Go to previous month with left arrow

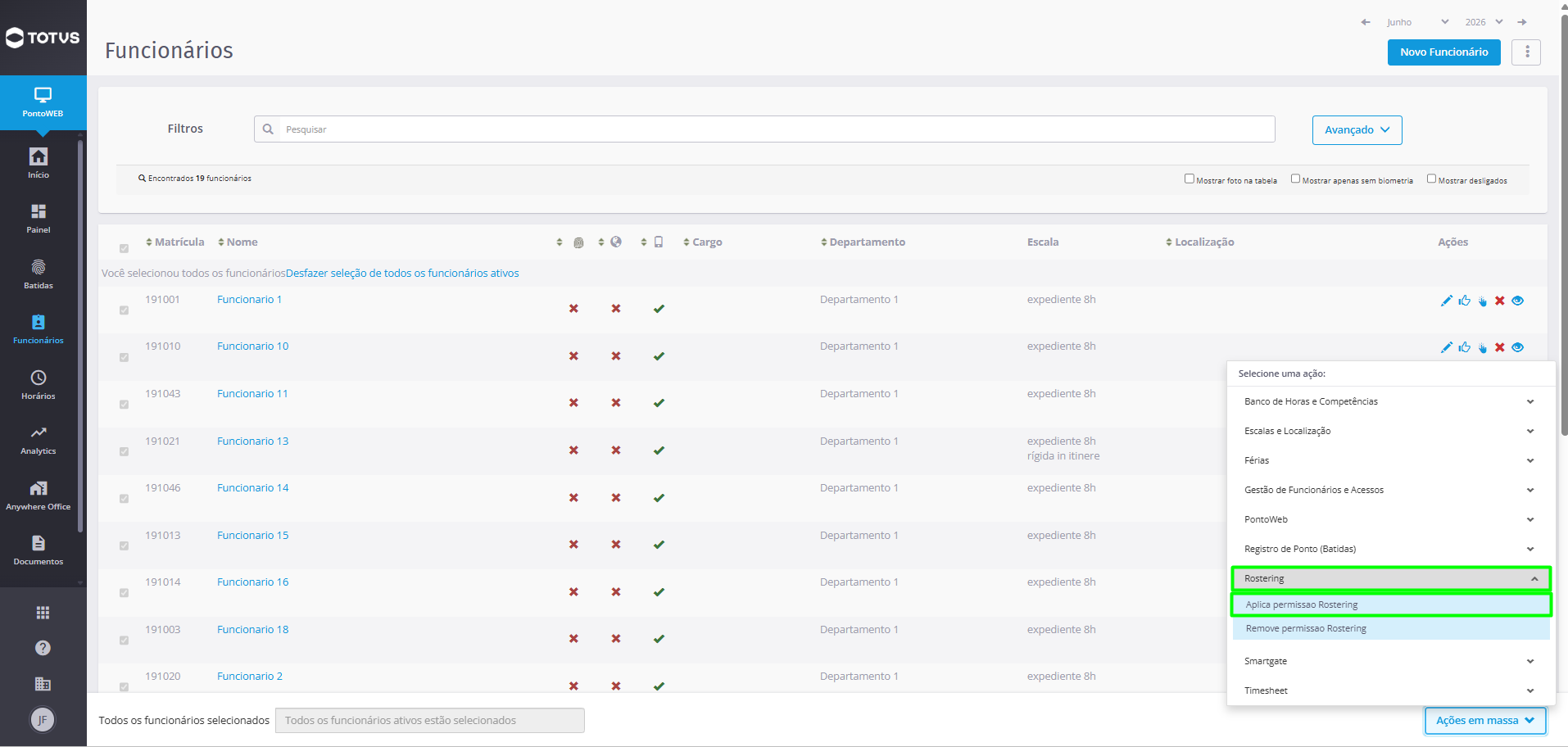pos(1366,22)
